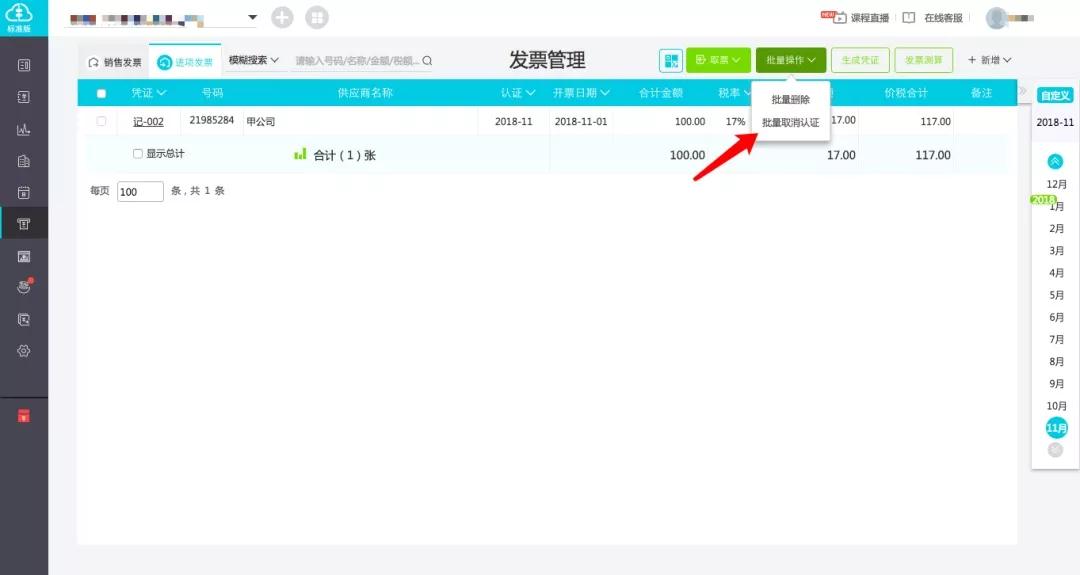Collapse the 批量操作 dropdown
Viewport: 1080px width, 575px height.
pos(791,60)
